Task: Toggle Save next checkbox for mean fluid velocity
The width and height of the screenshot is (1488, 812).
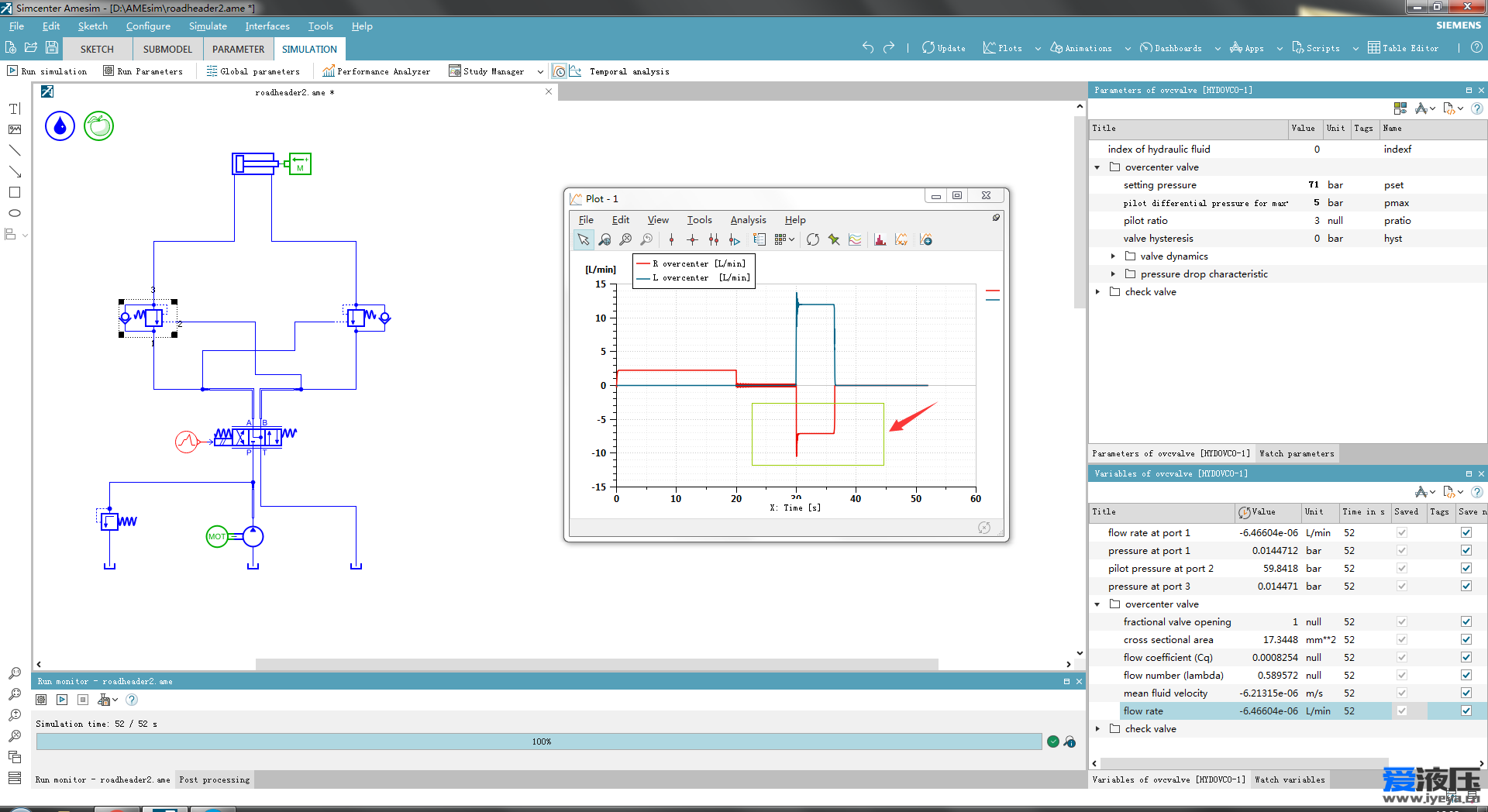Action: (x=1466, y=693)
